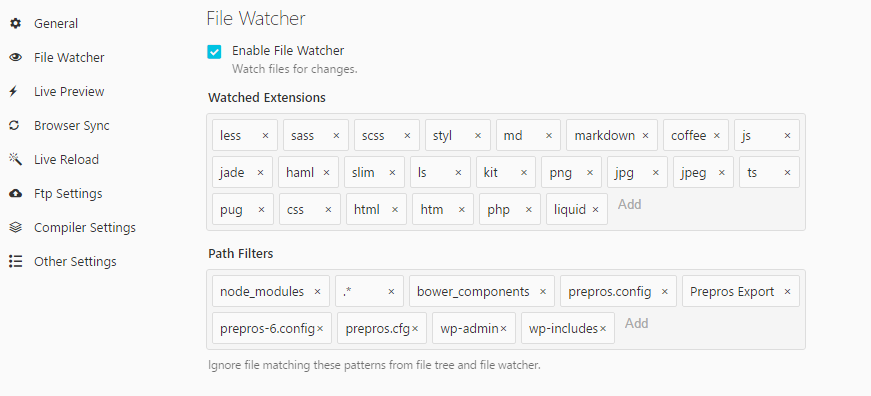
Task: Remove the liquid extension tag
Action: tap(595, 210)
